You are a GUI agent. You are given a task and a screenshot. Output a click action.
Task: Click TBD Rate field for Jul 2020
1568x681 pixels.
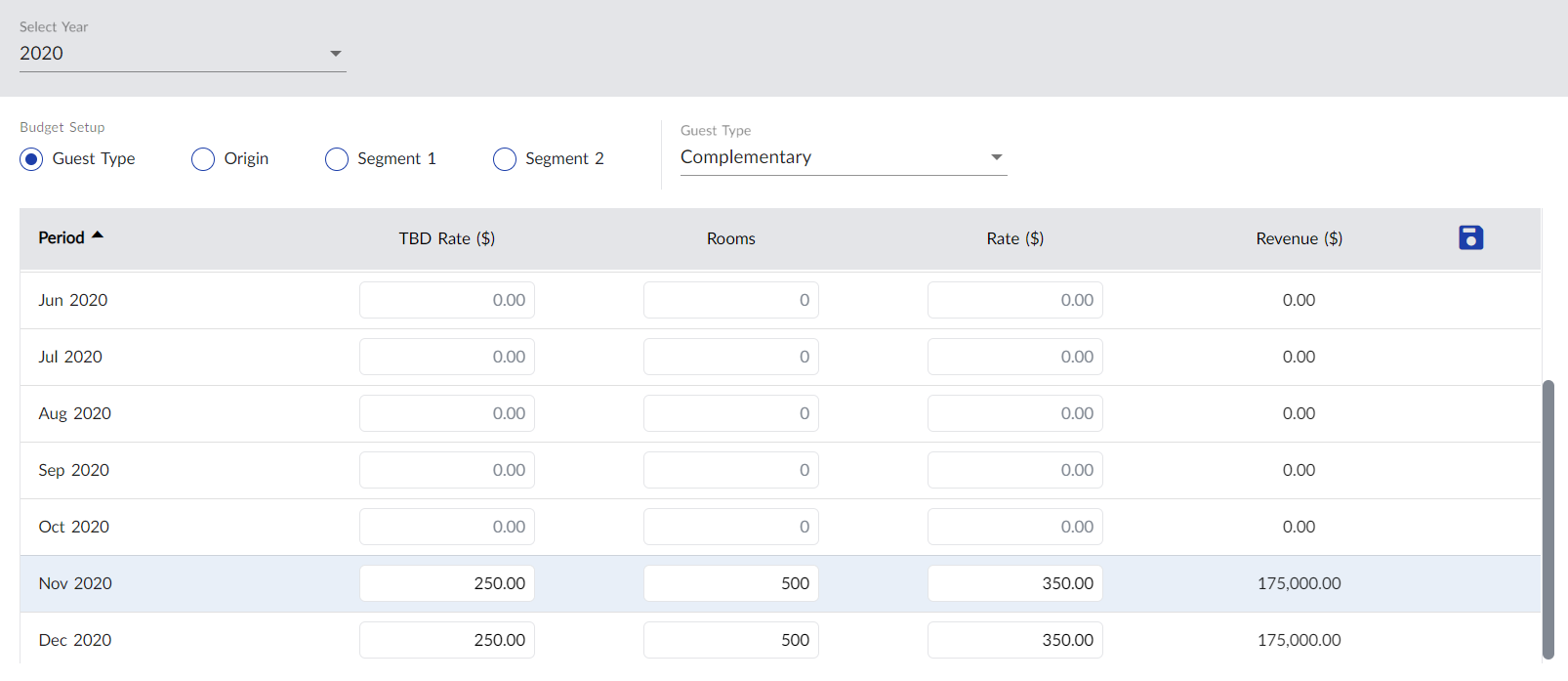point(447,357)
